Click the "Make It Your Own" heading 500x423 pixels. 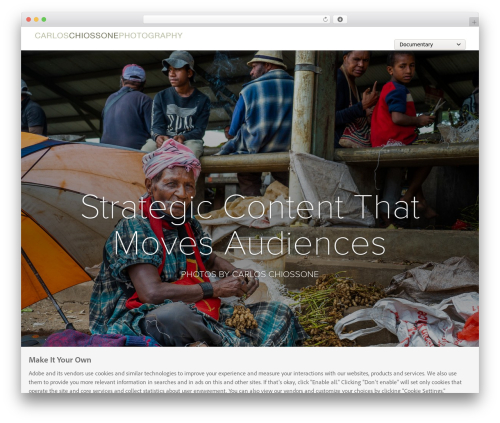pyautogui.click(x=60, y=360)
